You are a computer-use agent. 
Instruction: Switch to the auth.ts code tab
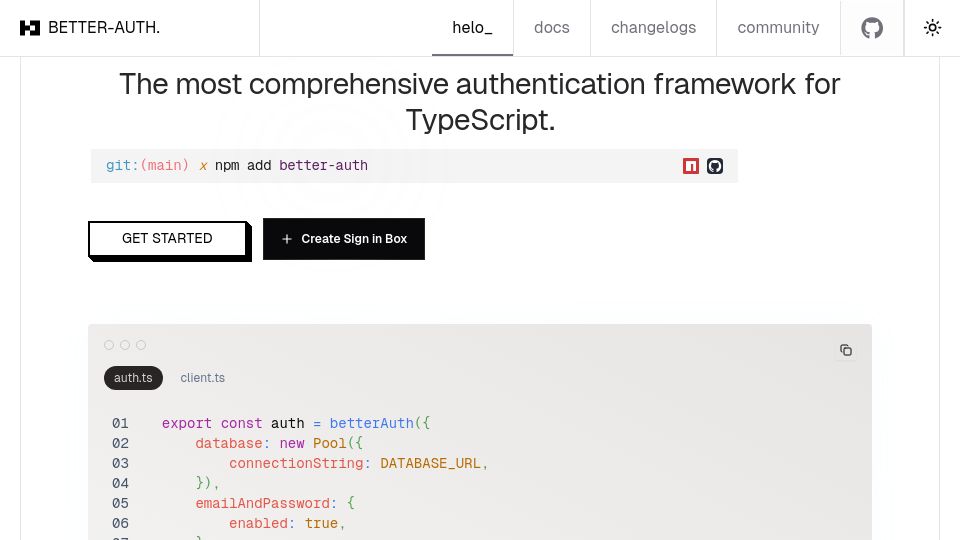[133, 378]
